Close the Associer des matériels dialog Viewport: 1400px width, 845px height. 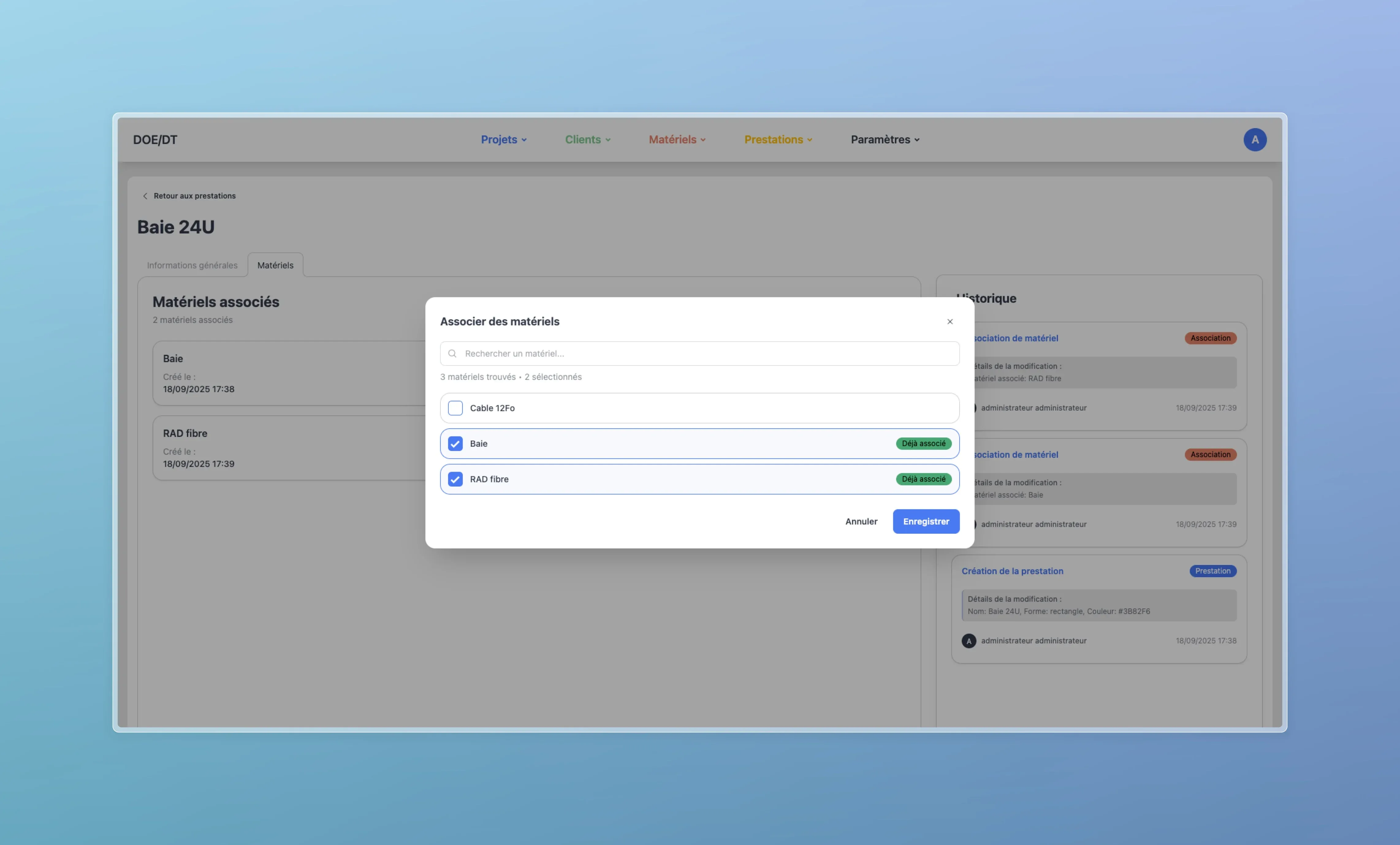click(x=949, y=321)
